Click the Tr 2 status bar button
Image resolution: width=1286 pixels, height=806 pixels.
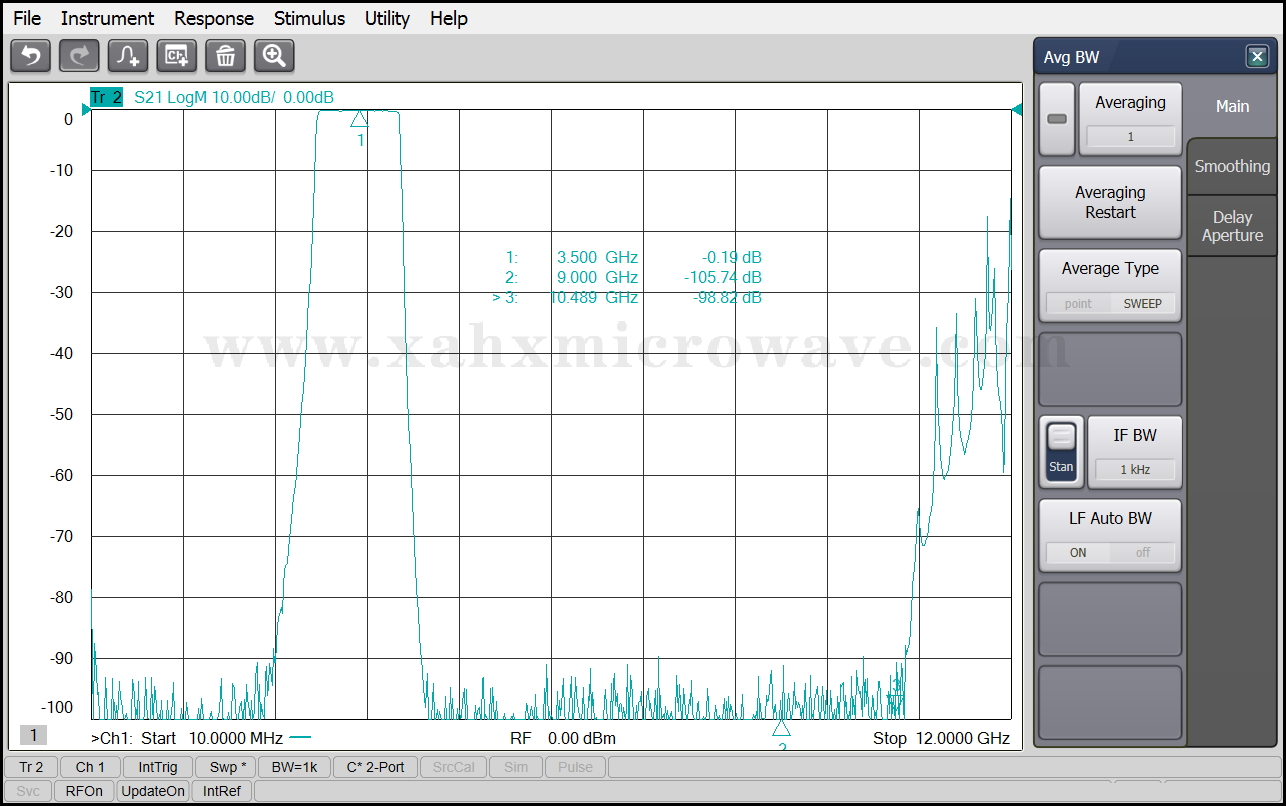(31, 767)
